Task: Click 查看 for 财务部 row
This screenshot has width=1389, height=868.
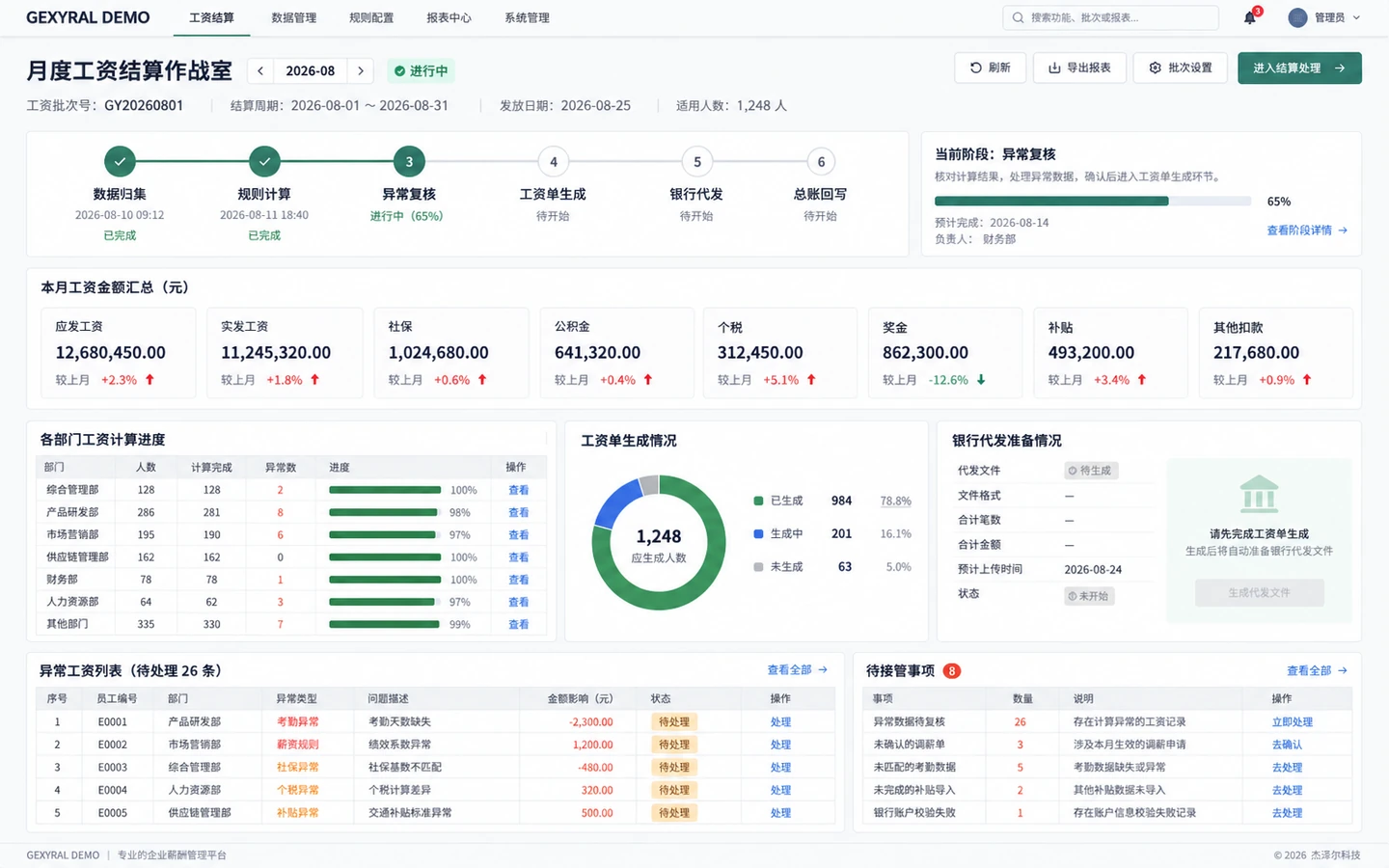Action: point(519,580)
